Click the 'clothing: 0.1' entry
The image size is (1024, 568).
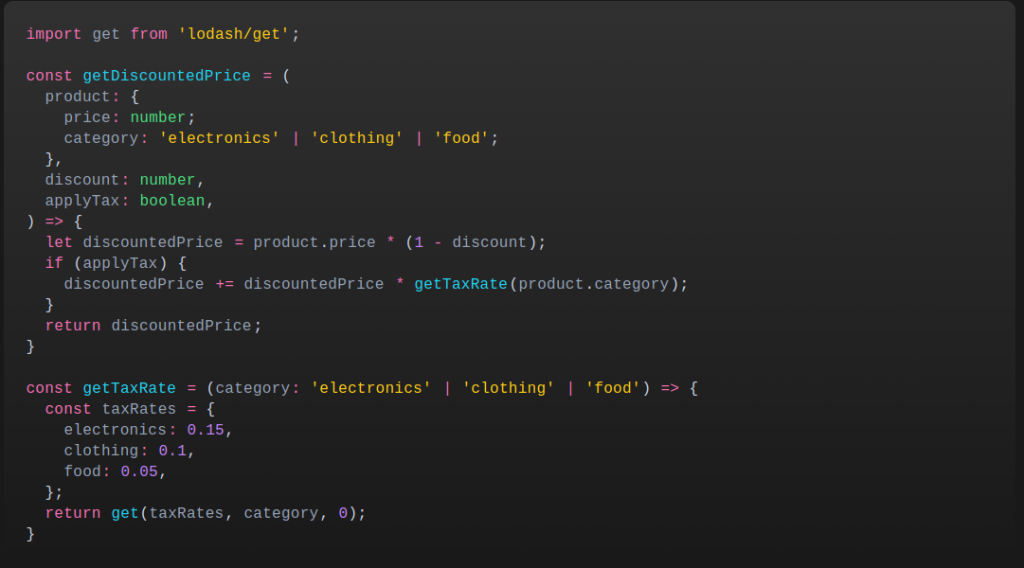pyautogui.click(x=125, y=451)
